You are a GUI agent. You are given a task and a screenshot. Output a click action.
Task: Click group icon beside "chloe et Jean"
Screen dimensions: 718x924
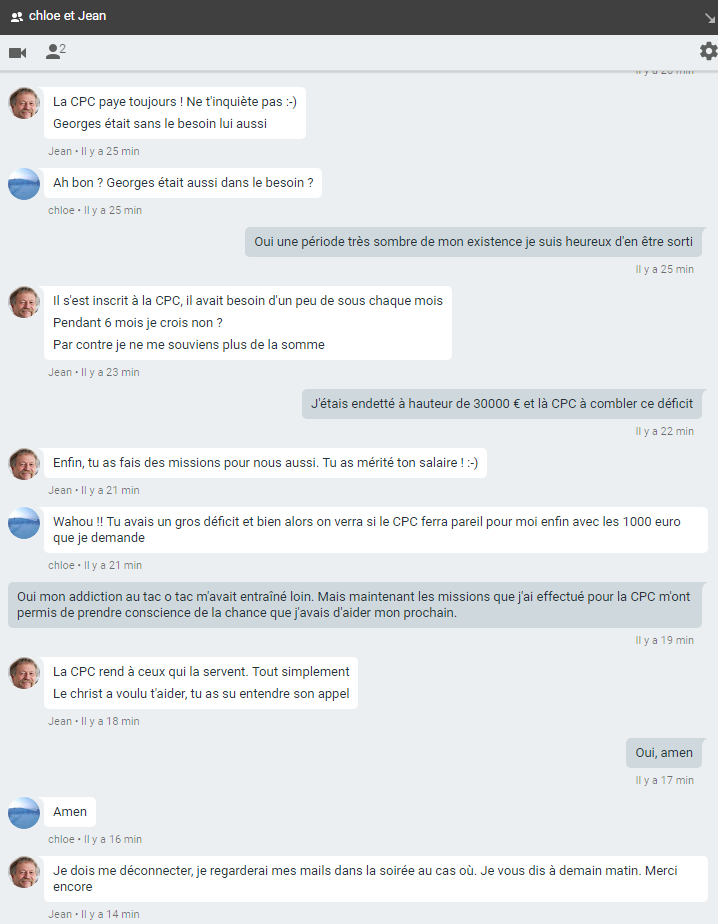(16, 17)
